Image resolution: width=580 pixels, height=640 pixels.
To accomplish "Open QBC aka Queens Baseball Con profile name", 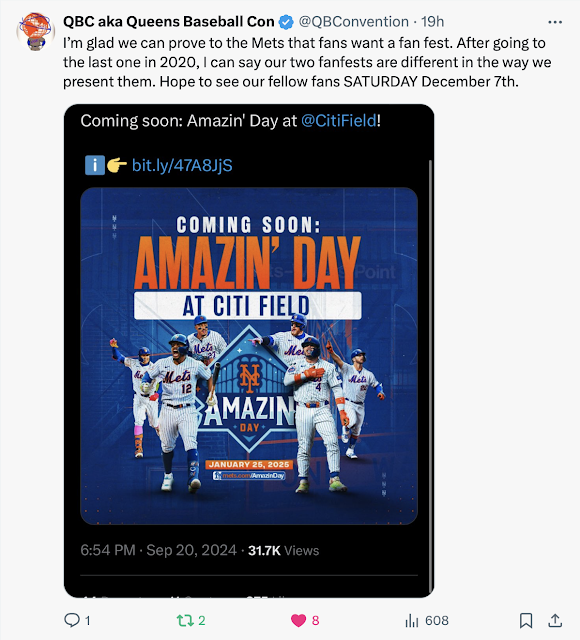I will tap(169, 22).
